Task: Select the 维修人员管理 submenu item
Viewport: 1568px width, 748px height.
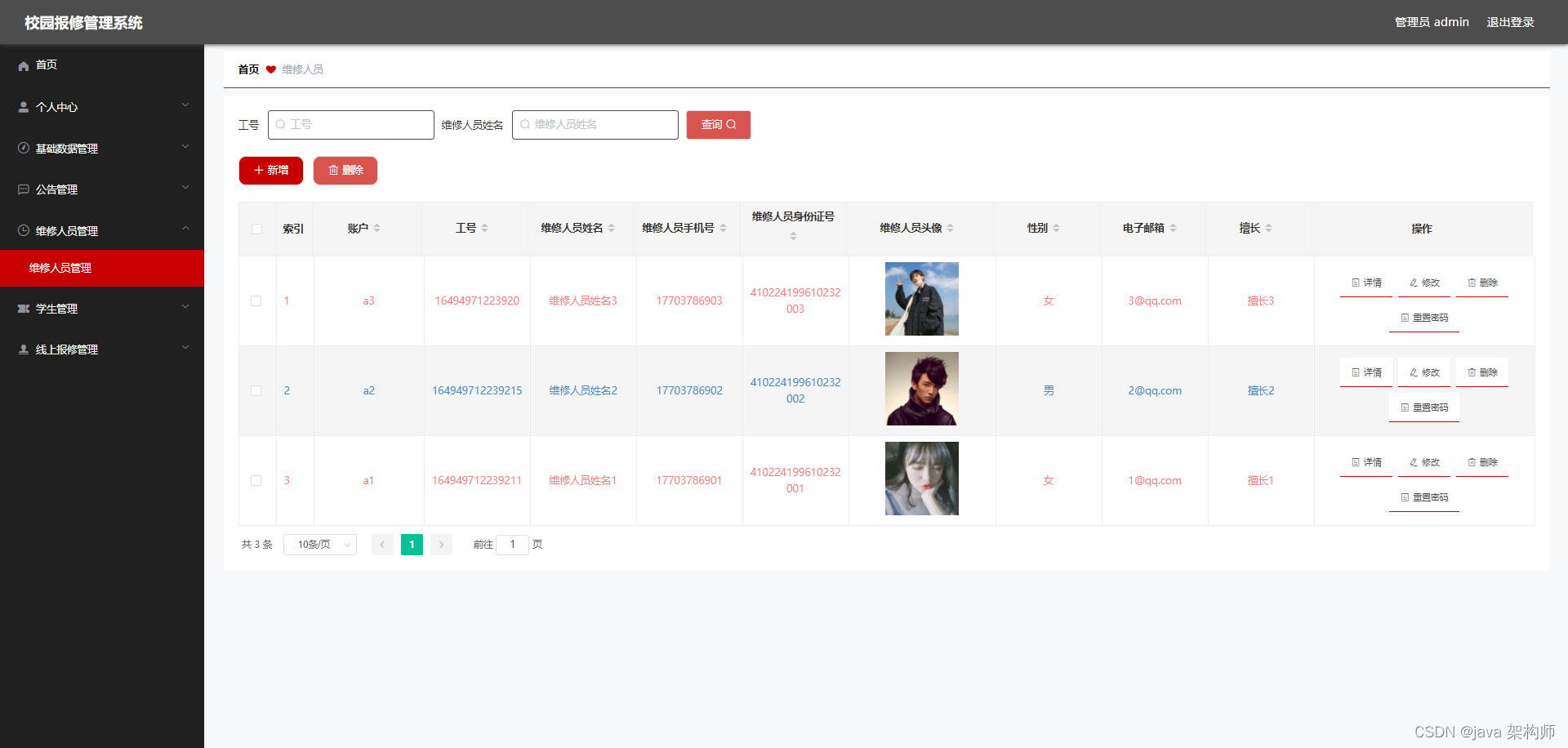Action: tap(102, 268)
